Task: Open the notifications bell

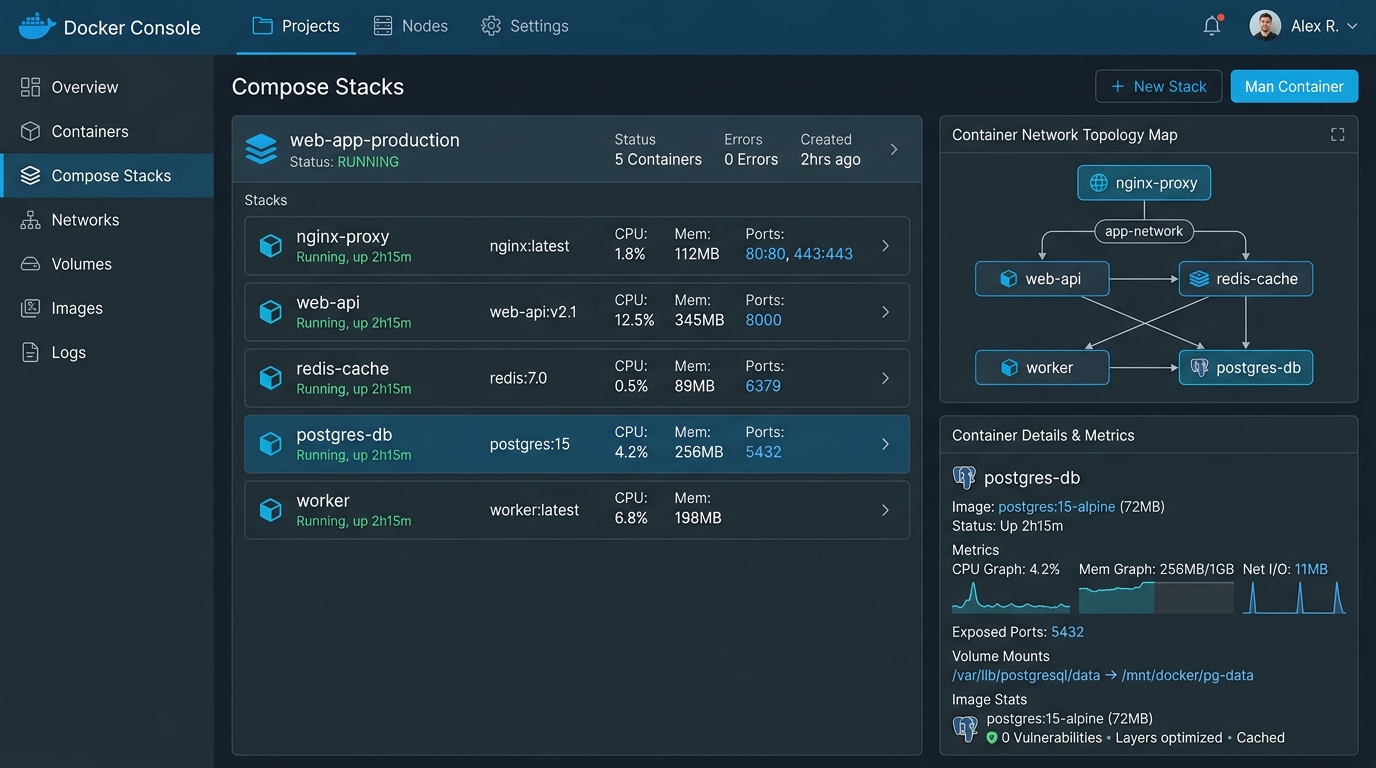Action: [x=1212, y=26]
